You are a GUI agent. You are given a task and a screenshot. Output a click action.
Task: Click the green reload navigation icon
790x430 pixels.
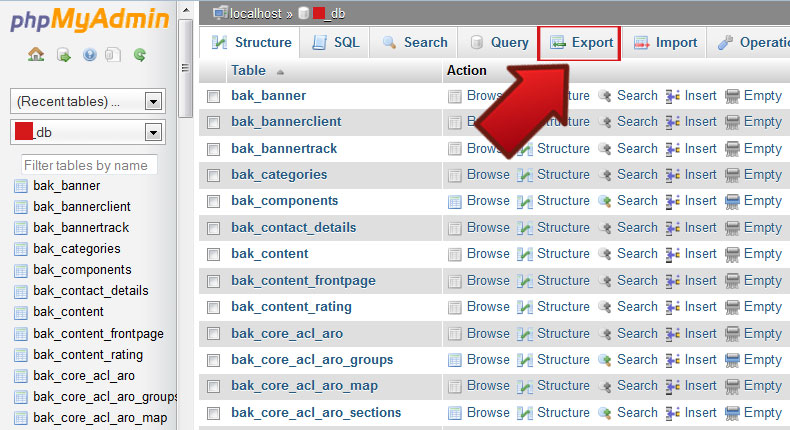(x=141, y=55)
